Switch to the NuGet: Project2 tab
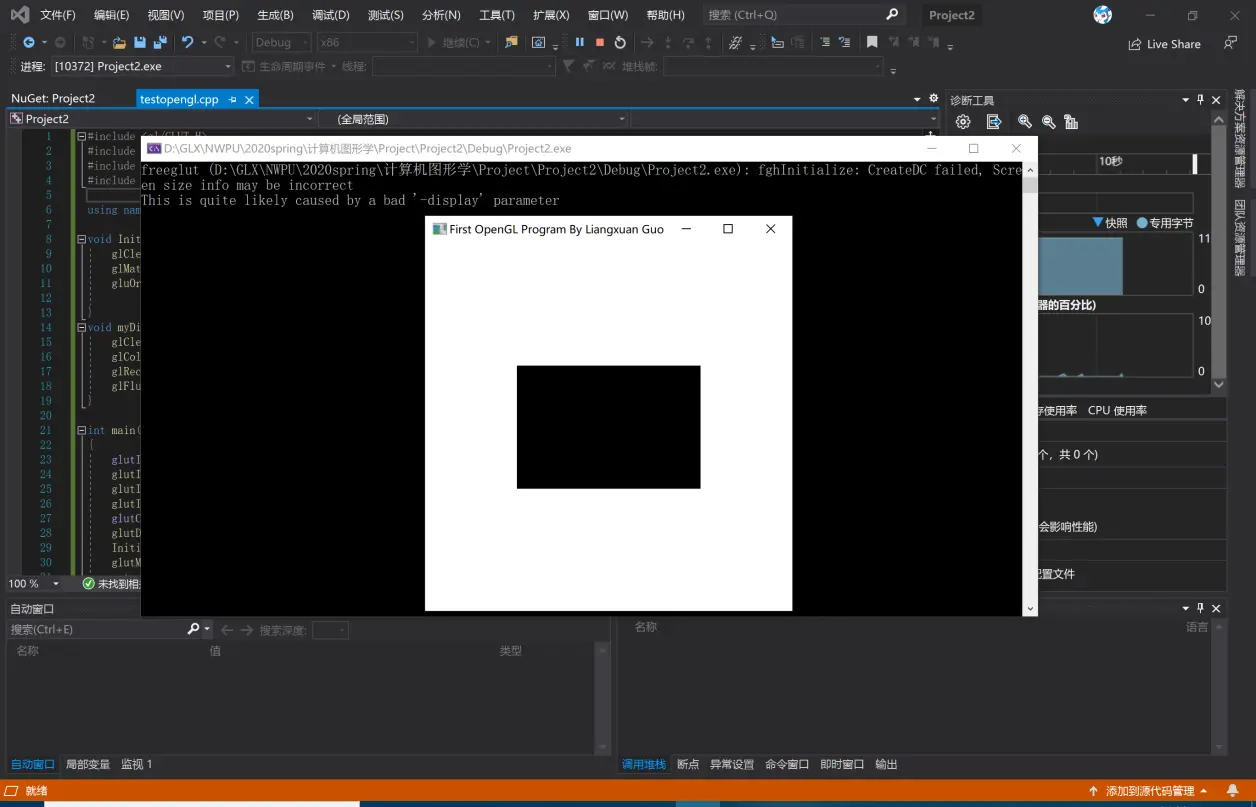 53,99
